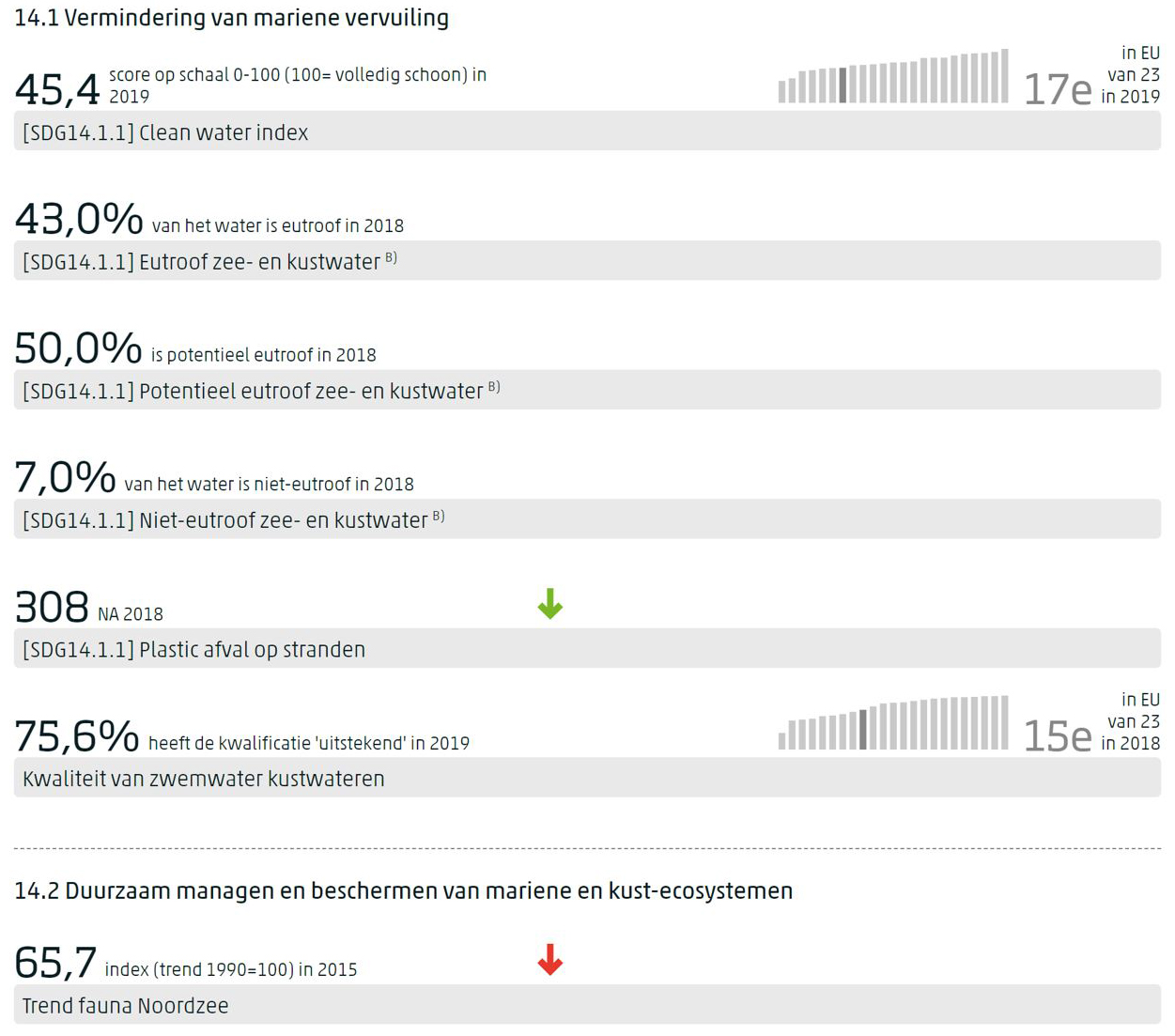
Task: Click the dark highlighted bar in Clean water chart
Action: 843,85
